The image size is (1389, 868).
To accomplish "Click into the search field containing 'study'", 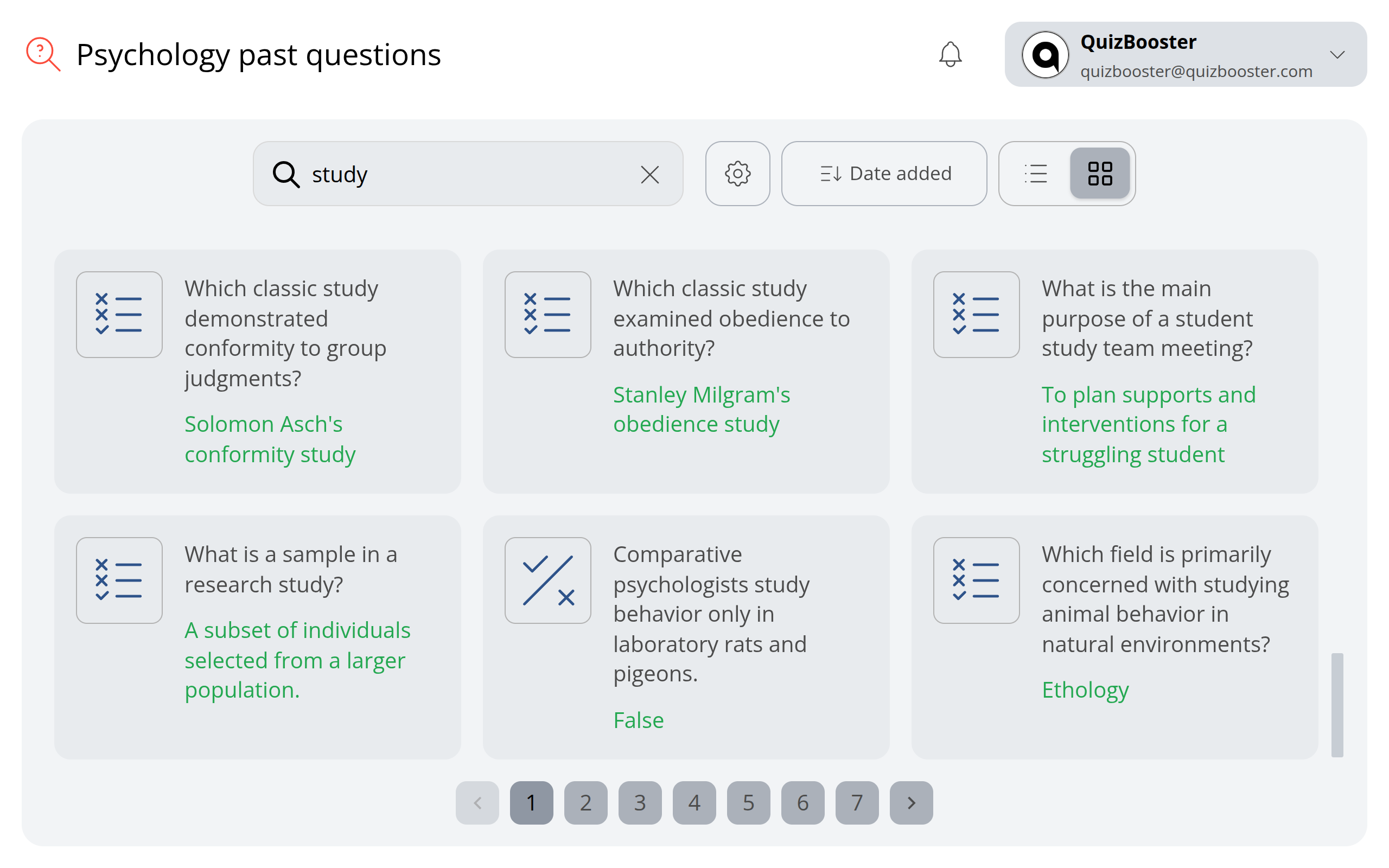I will (x=468, y=174).
